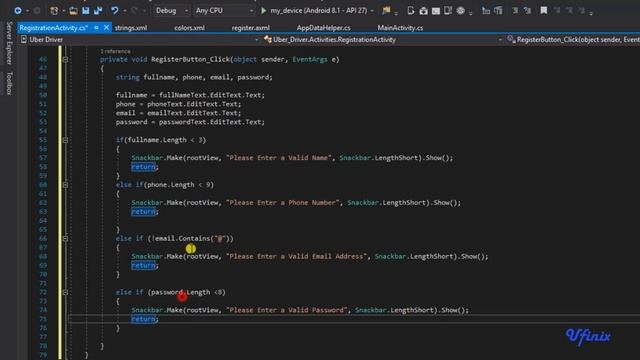Click the return statement on line 75
This screenshot has height=360, width=640.
coord(145,319)
